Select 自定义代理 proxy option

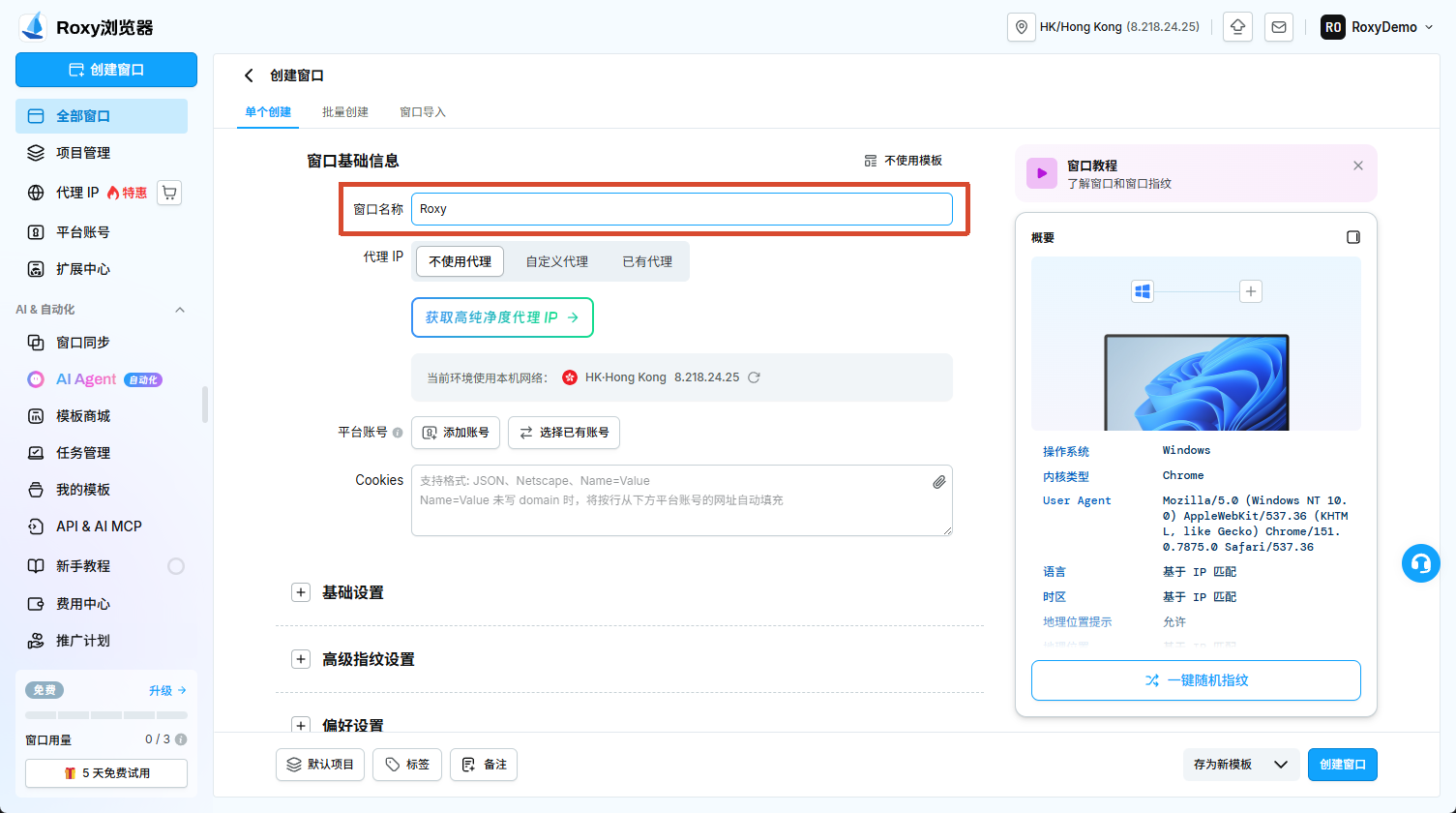coord(557,261)
